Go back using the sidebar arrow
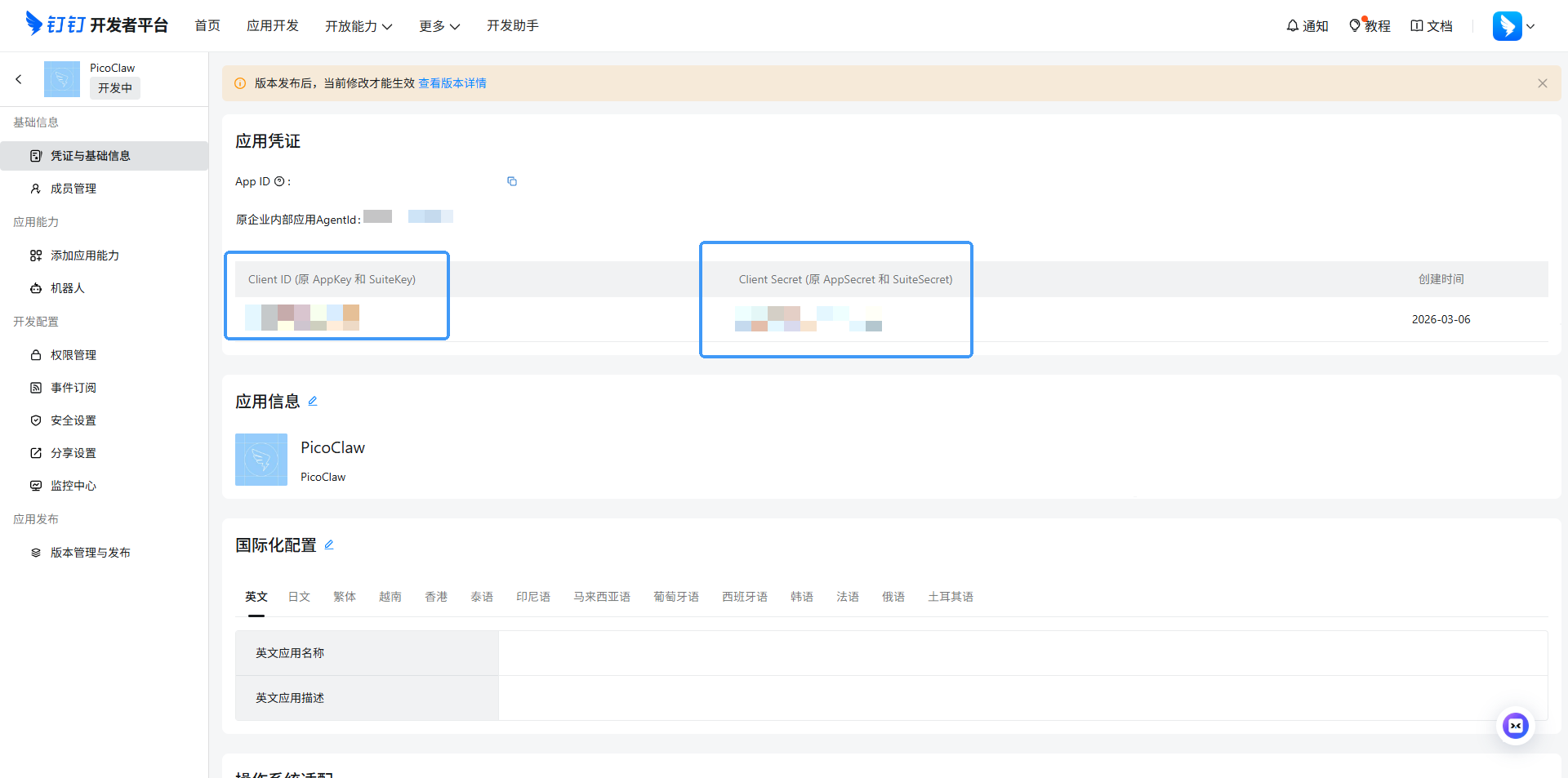Image resolution: width=1568 pixels, height=778 pixels. (x=19, y=79)
